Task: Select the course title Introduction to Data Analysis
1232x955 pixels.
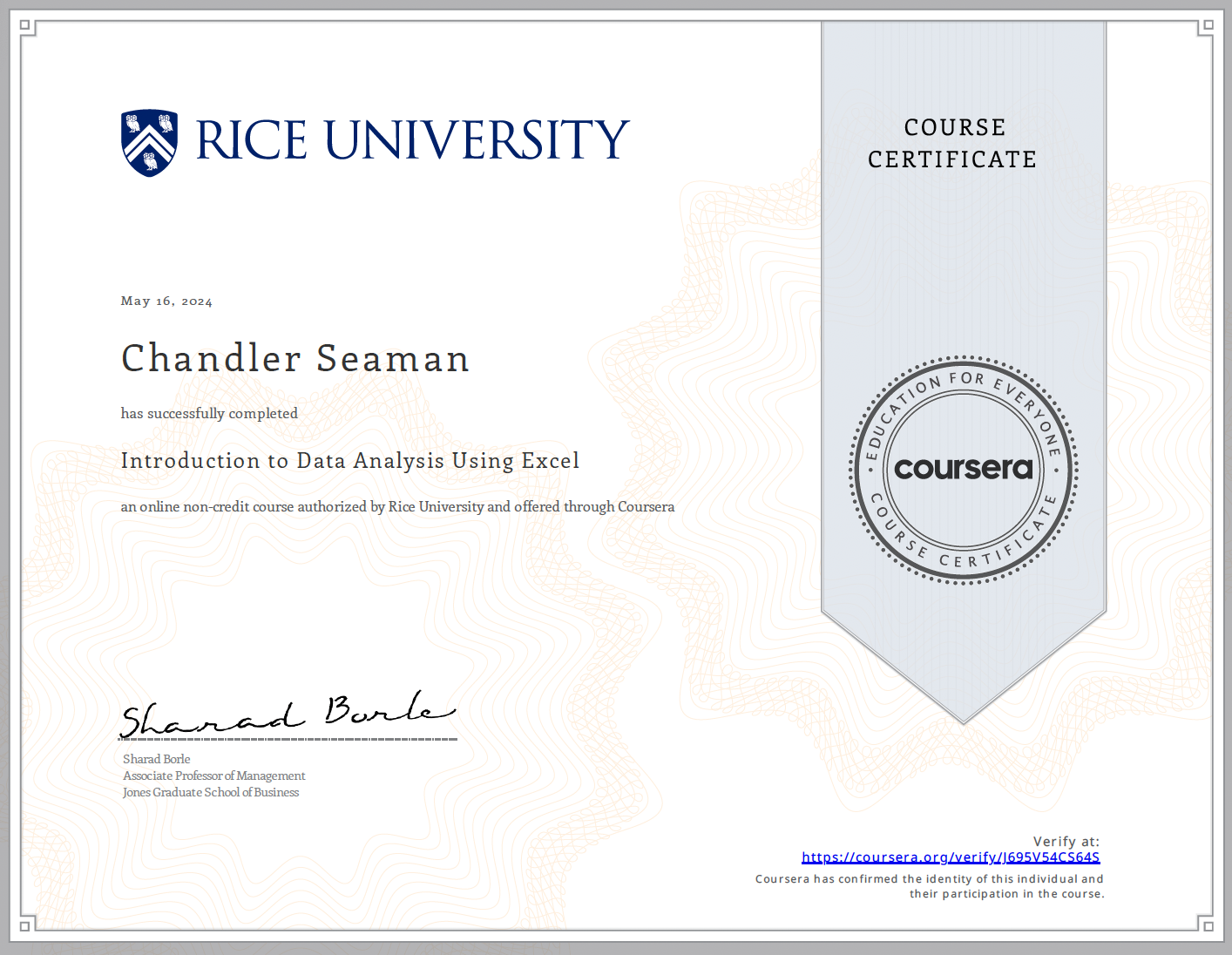Action: pos(350,461)
